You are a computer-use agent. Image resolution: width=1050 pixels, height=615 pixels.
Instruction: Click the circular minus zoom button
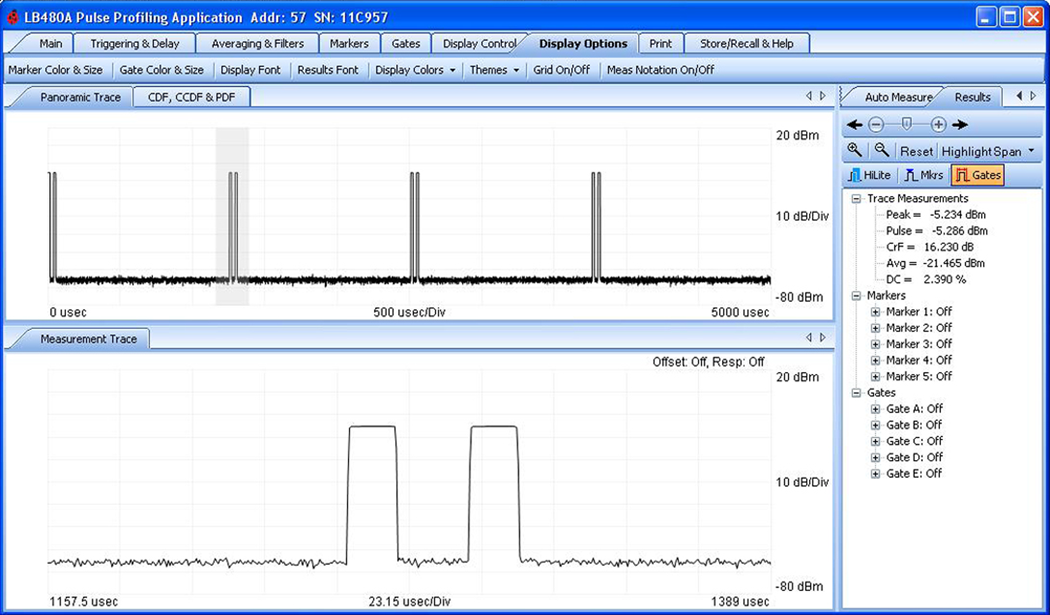(876, 125)
